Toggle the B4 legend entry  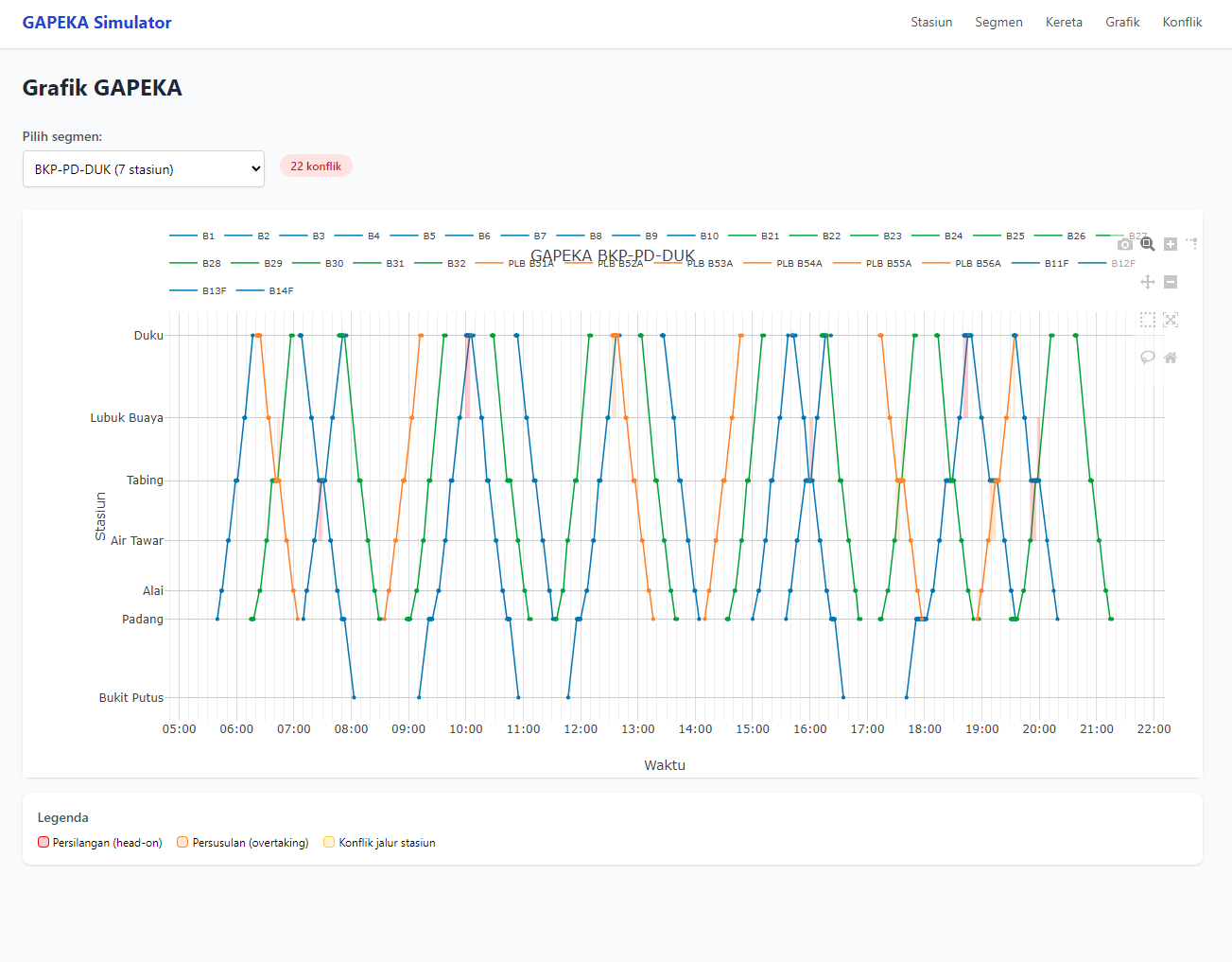click(x=358, y=236)
